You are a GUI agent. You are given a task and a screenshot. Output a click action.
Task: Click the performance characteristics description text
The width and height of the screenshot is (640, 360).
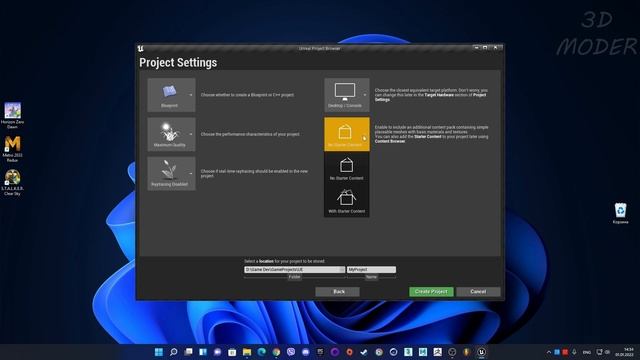point(250,134)
